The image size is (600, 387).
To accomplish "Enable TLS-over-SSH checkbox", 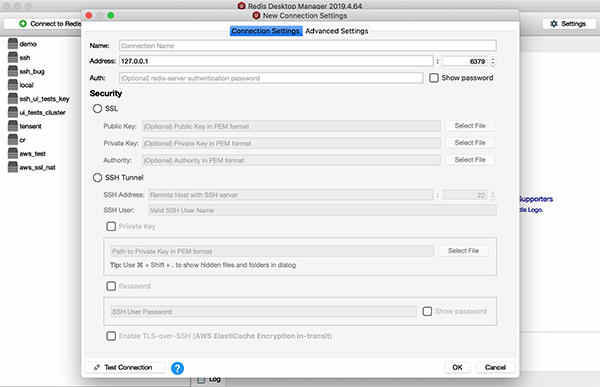I will [x=111, y=336].
